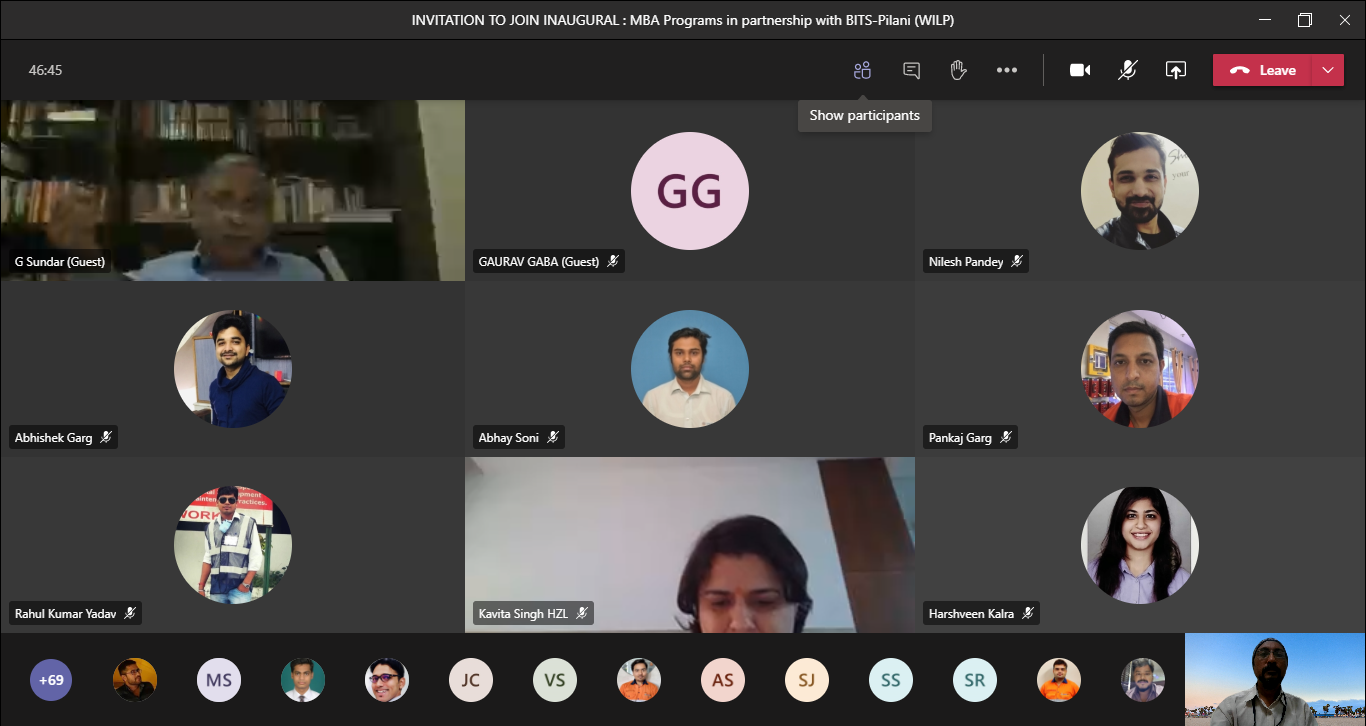This screenshot has width=1366, height=726.
Task: Select photo avatar between +69 and MS
Action: (135, 680)
